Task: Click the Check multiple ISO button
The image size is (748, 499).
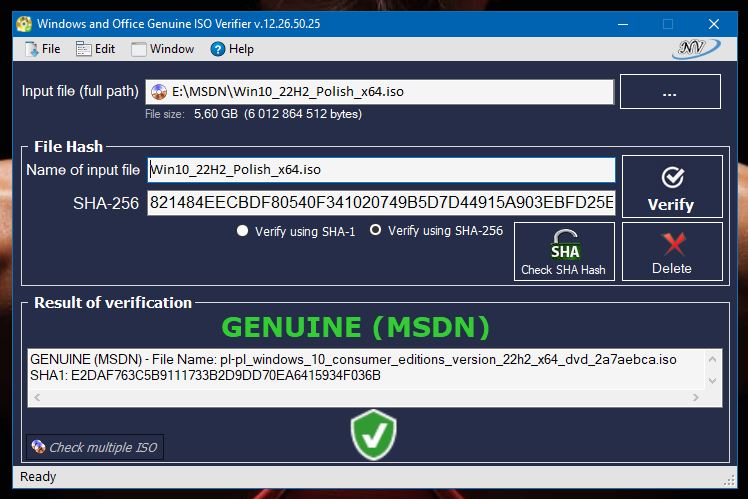Action: (x=95, y=447)
